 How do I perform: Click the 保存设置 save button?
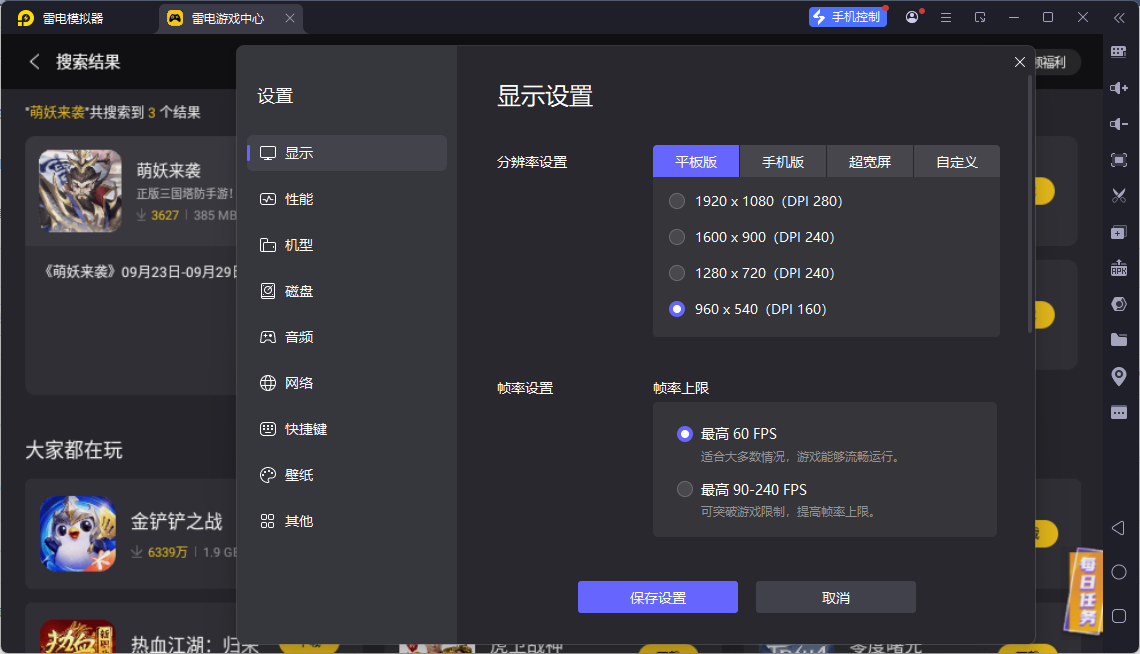(x=657, y=596)
